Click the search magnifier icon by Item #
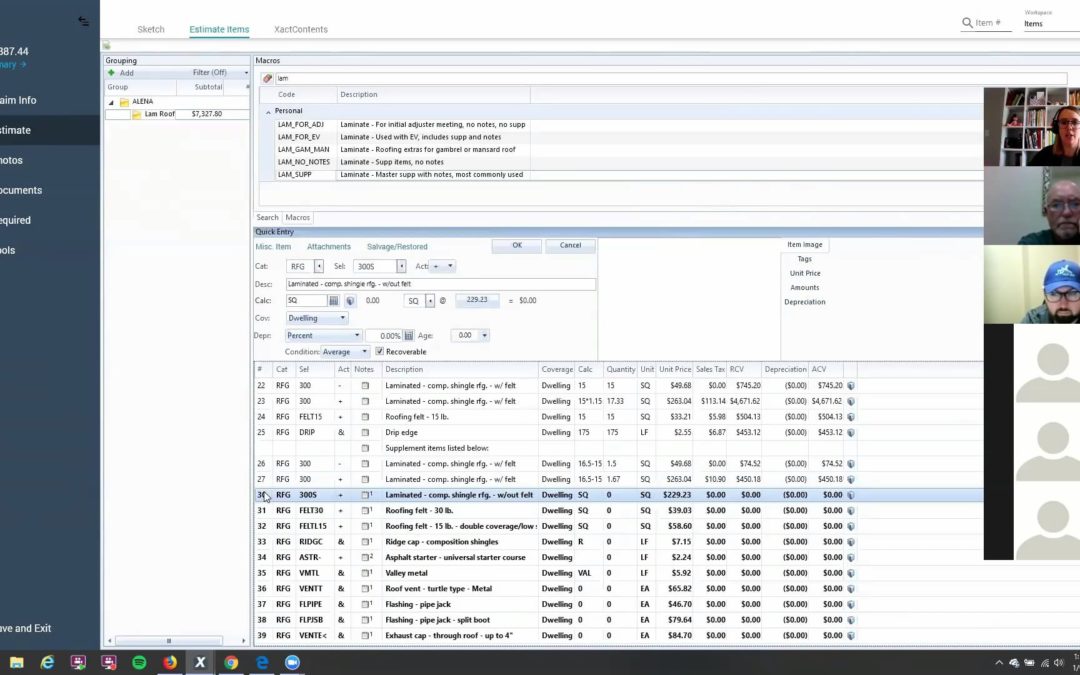The height and width of the screenshot is (675, 1080). pos(967,23)
